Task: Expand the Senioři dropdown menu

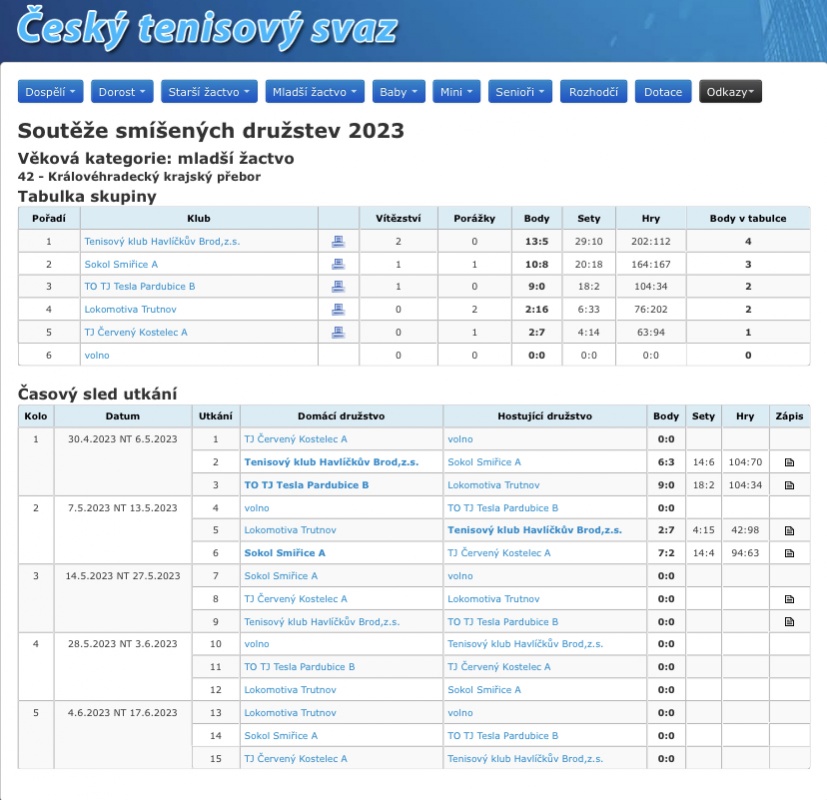Action: coord(520,92)
